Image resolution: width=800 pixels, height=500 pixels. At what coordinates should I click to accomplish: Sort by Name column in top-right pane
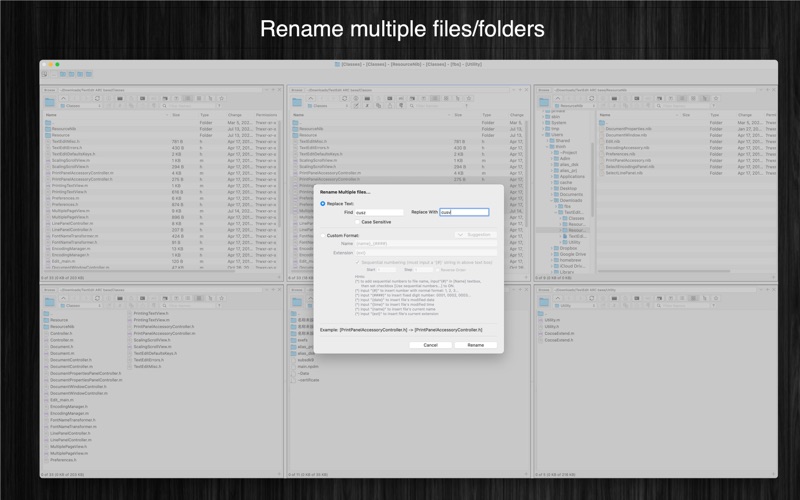tap(605, 115)
